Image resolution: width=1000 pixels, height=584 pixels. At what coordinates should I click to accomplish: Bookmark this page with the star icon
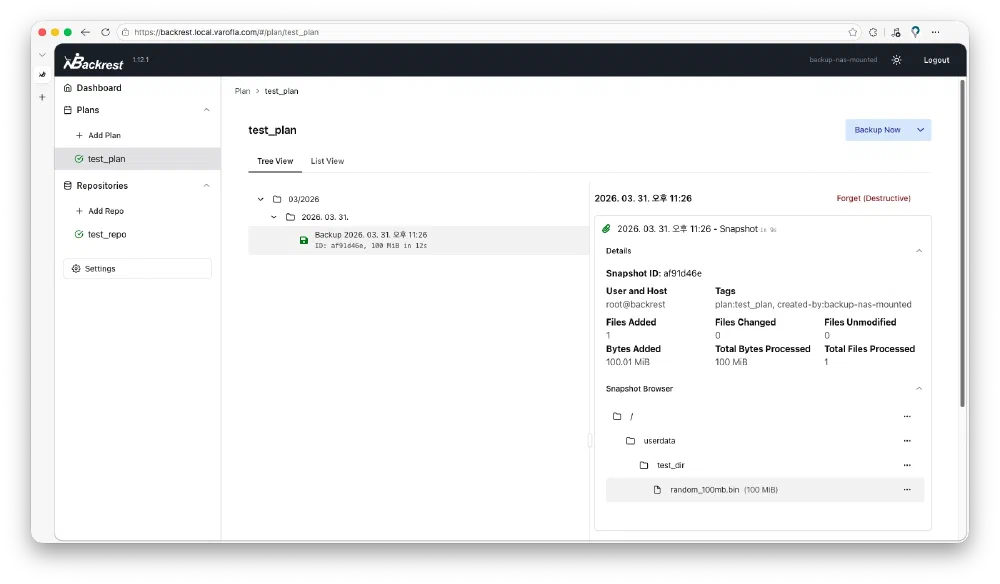852,32
